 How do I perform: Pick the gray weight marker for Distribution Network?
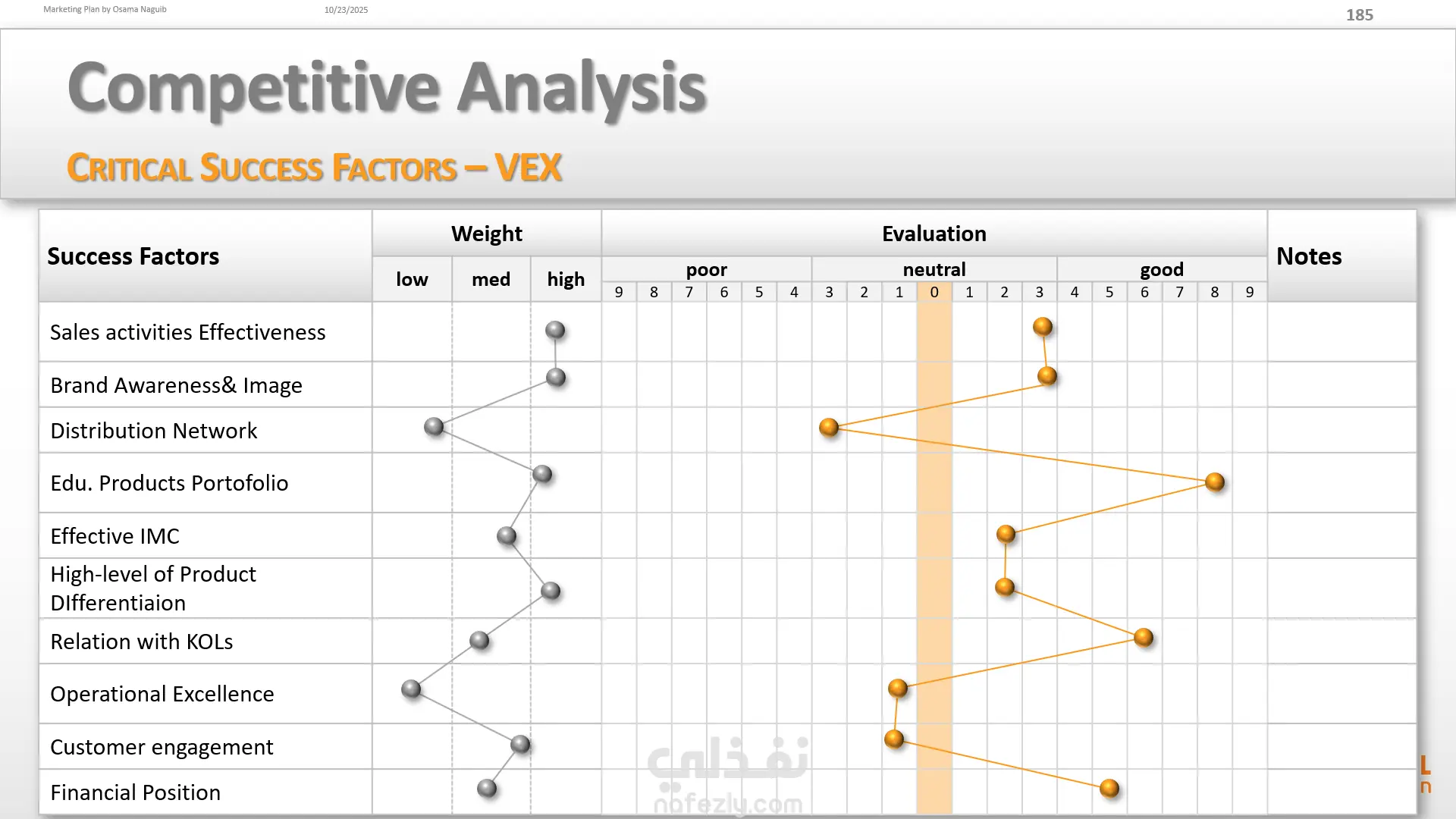point(434,426)
